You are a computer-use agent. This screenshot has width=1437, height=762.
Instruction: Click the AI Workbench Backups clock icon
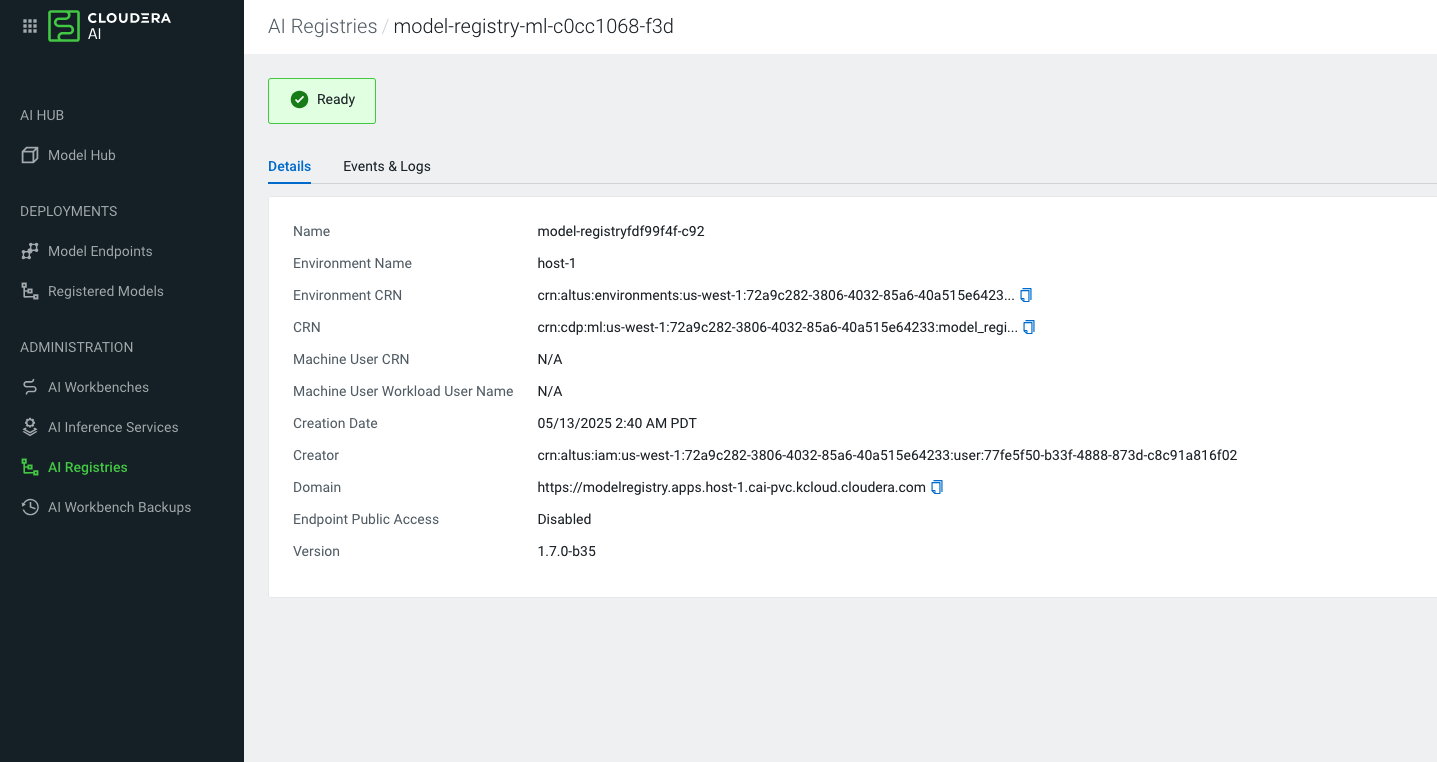[x=30, y=507]
